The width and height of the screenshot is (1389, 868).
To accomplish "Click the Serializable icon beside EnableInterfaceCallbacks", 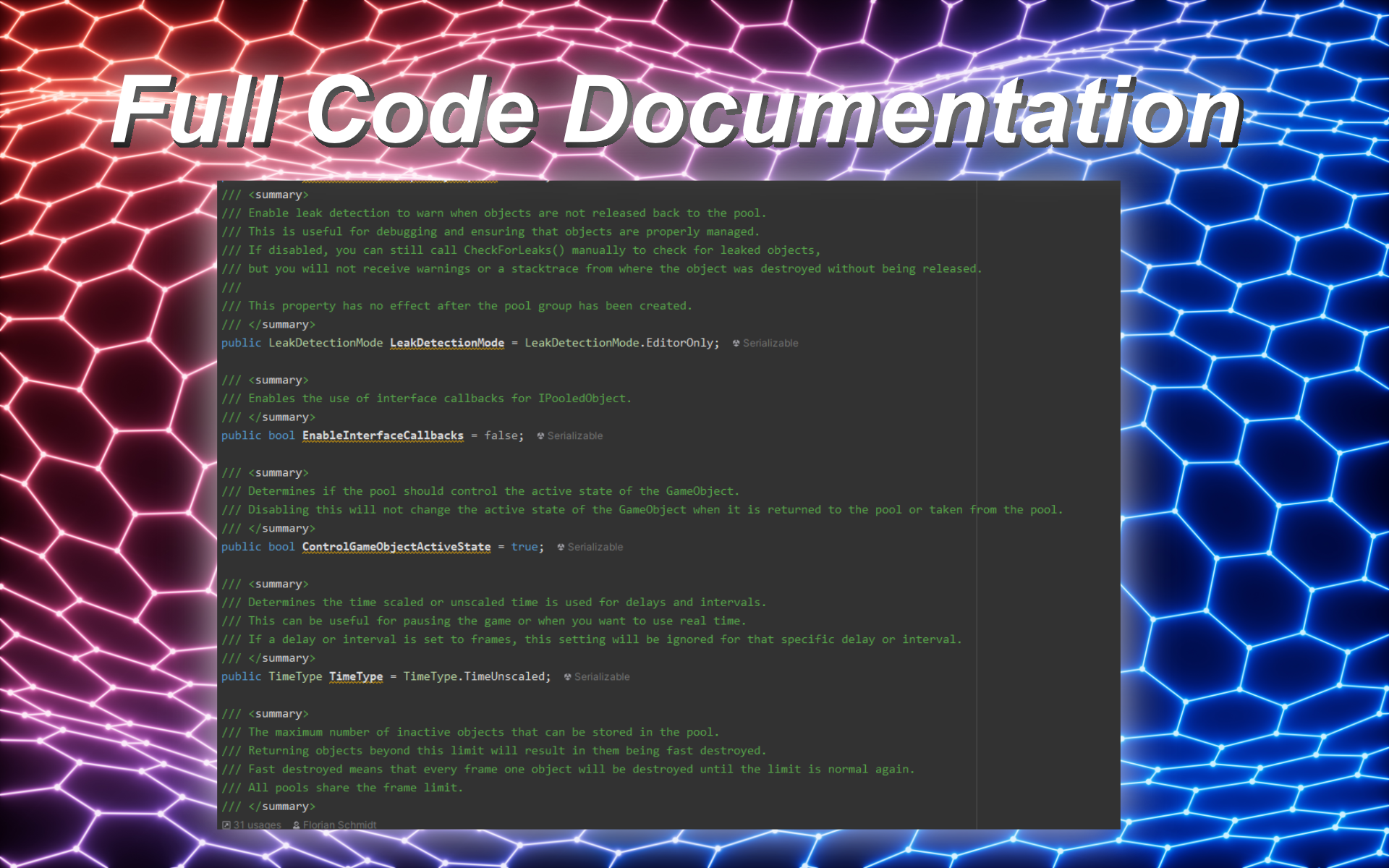I will (540, 436).
